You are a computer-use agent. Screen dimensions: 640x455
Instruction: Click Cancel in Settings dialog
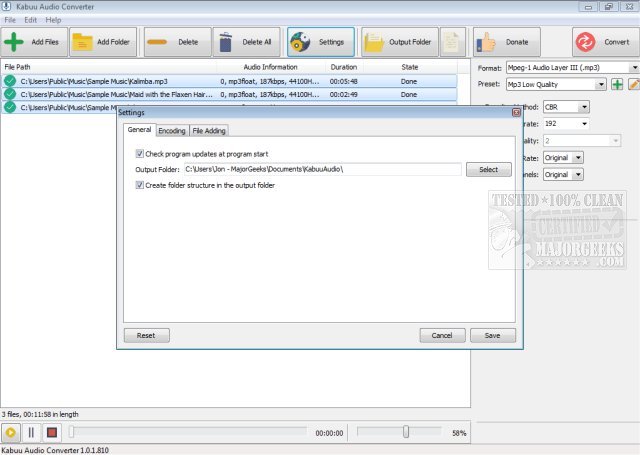point(442,335)
